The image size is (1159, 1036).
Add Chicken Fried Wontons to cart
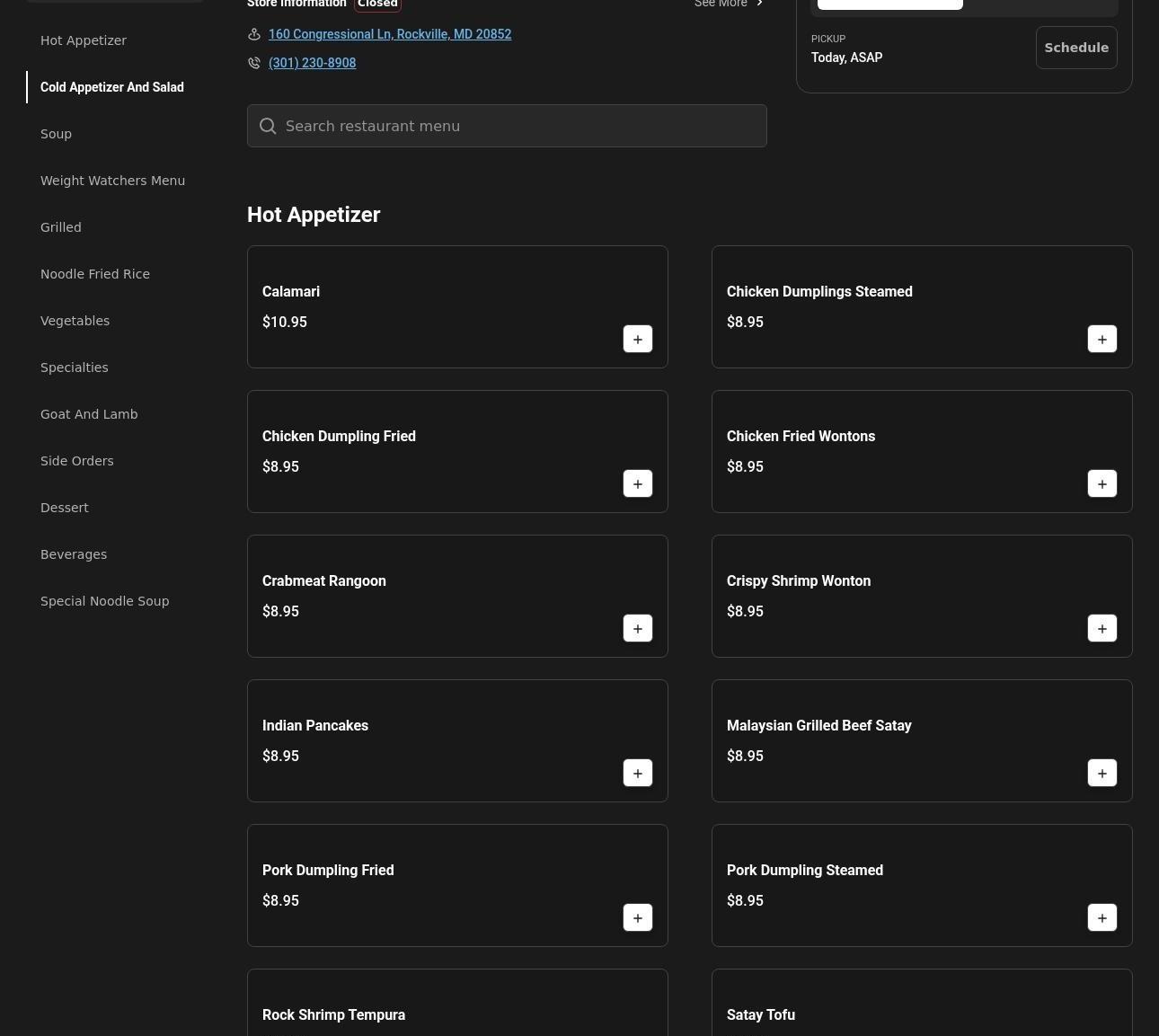pyautogui.click(x=1101, y=483)
